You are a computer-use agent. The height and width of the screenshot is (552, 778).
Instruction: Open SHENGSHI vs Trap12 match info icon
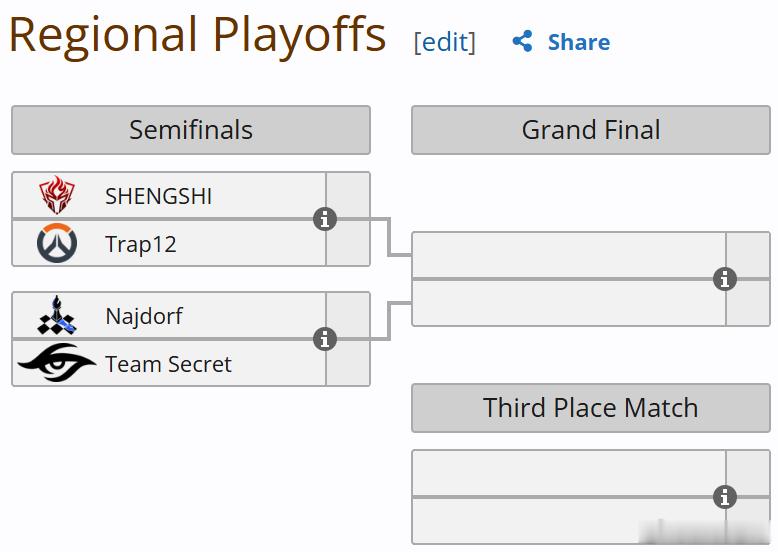point(325,219)
